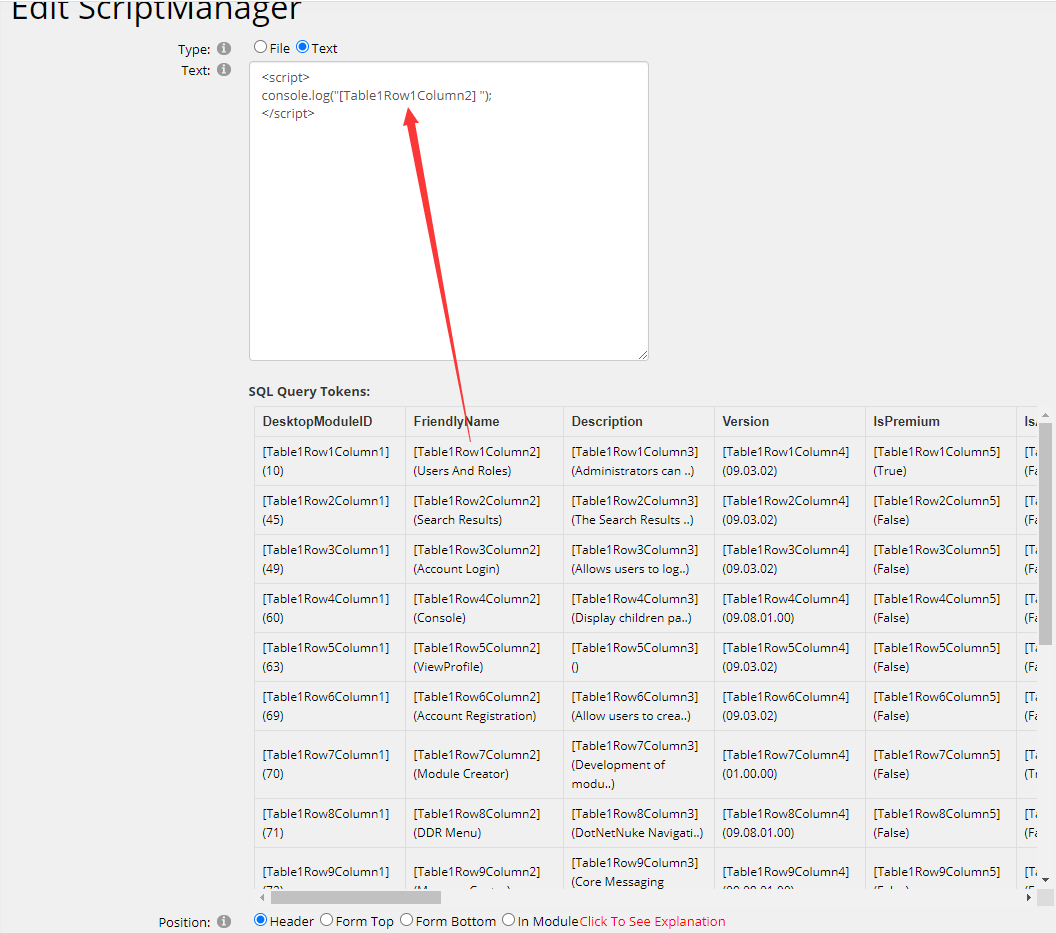The height and width of the screenshot is (933, 1056).
Task: Click the [Table1Row1Column5] token
Action: 937,452
